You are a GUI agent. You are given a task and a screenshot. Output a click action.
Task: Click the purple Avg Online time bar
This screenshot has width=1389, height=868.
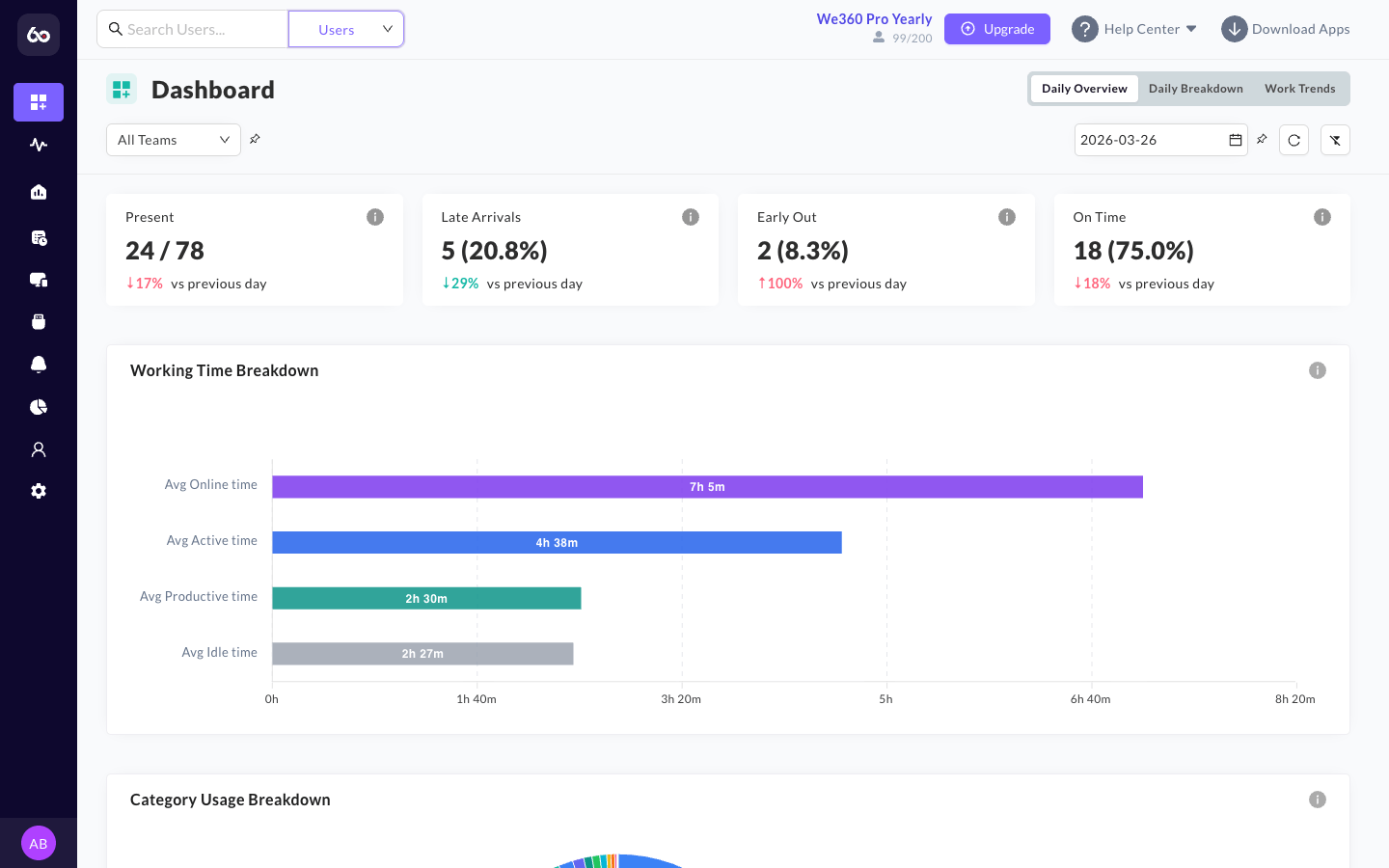tap(707, 487)
